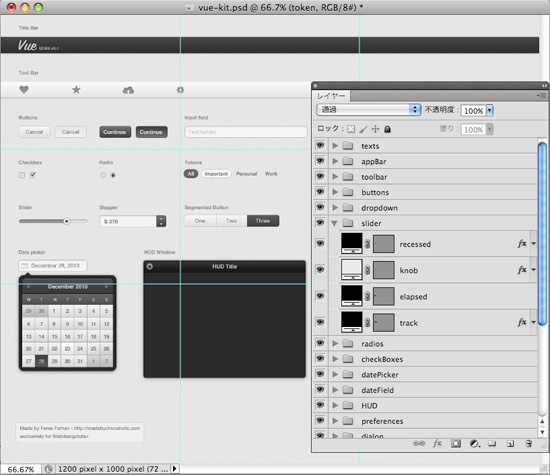Expand the datePicker group
The image size is (550, 475).
pyautogui.click(x=335, y=374)
